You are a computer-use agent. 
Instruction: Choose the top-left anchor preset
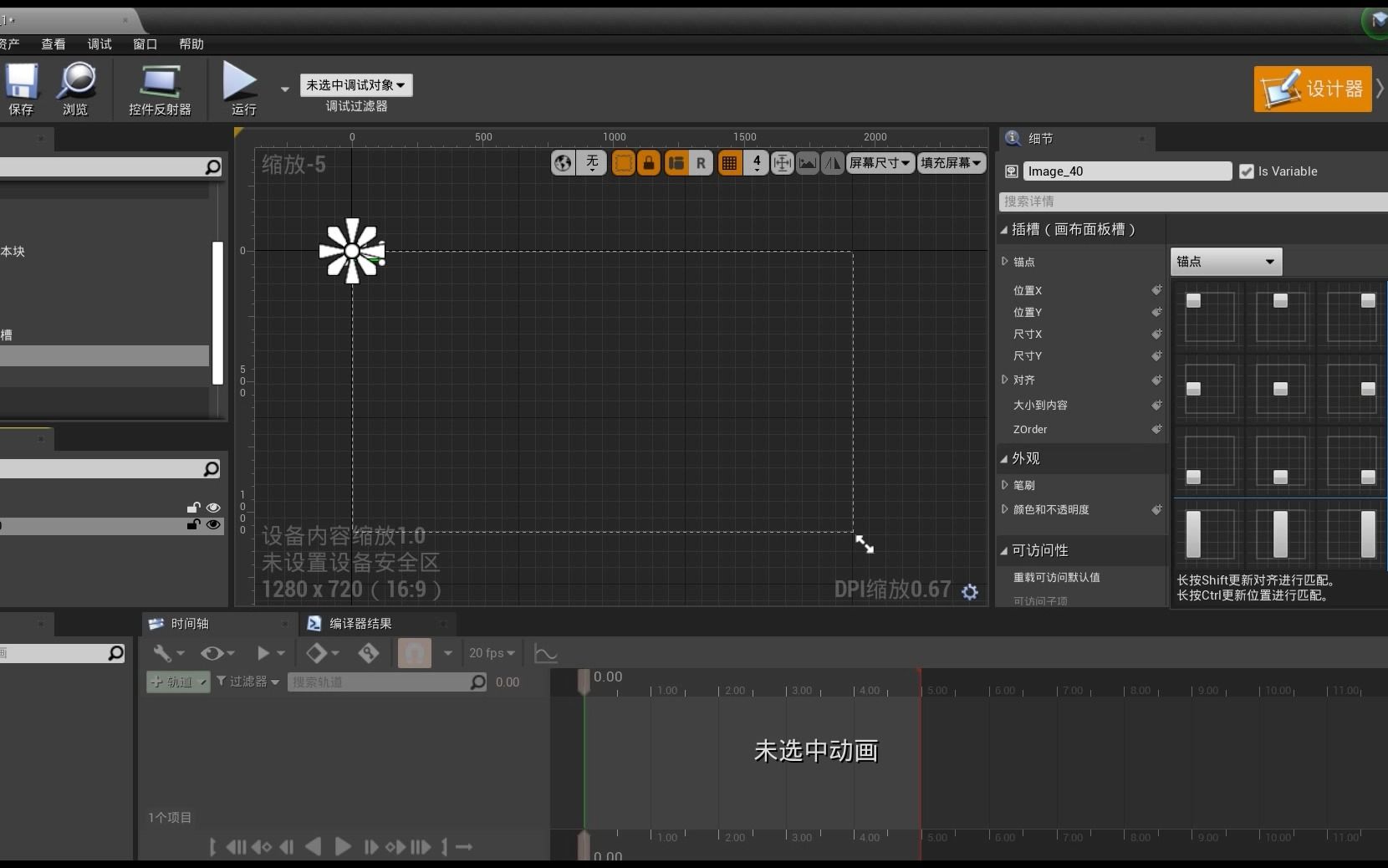pos(1210,317)
